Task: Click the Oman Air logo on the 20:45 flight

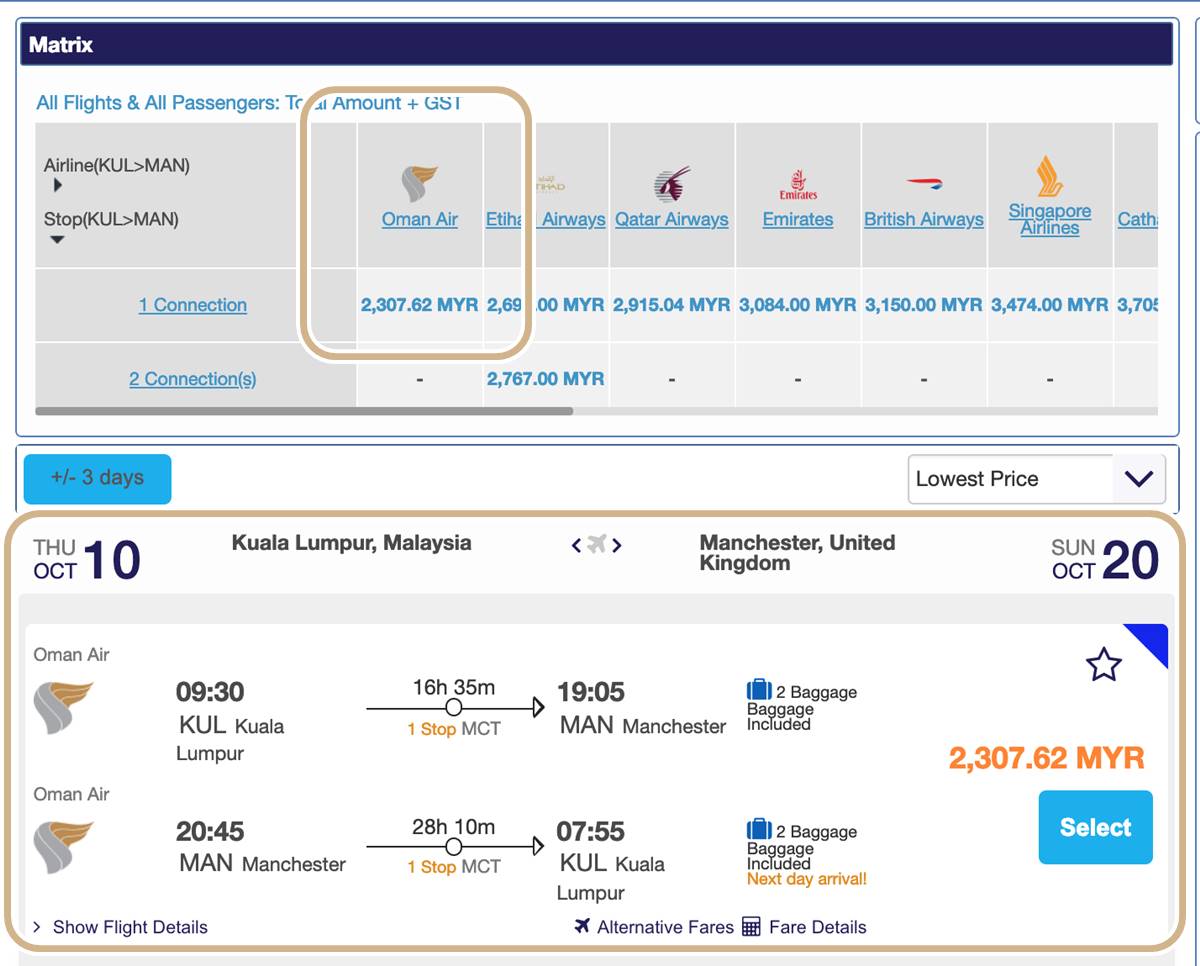Action: [x=63, y=847]
